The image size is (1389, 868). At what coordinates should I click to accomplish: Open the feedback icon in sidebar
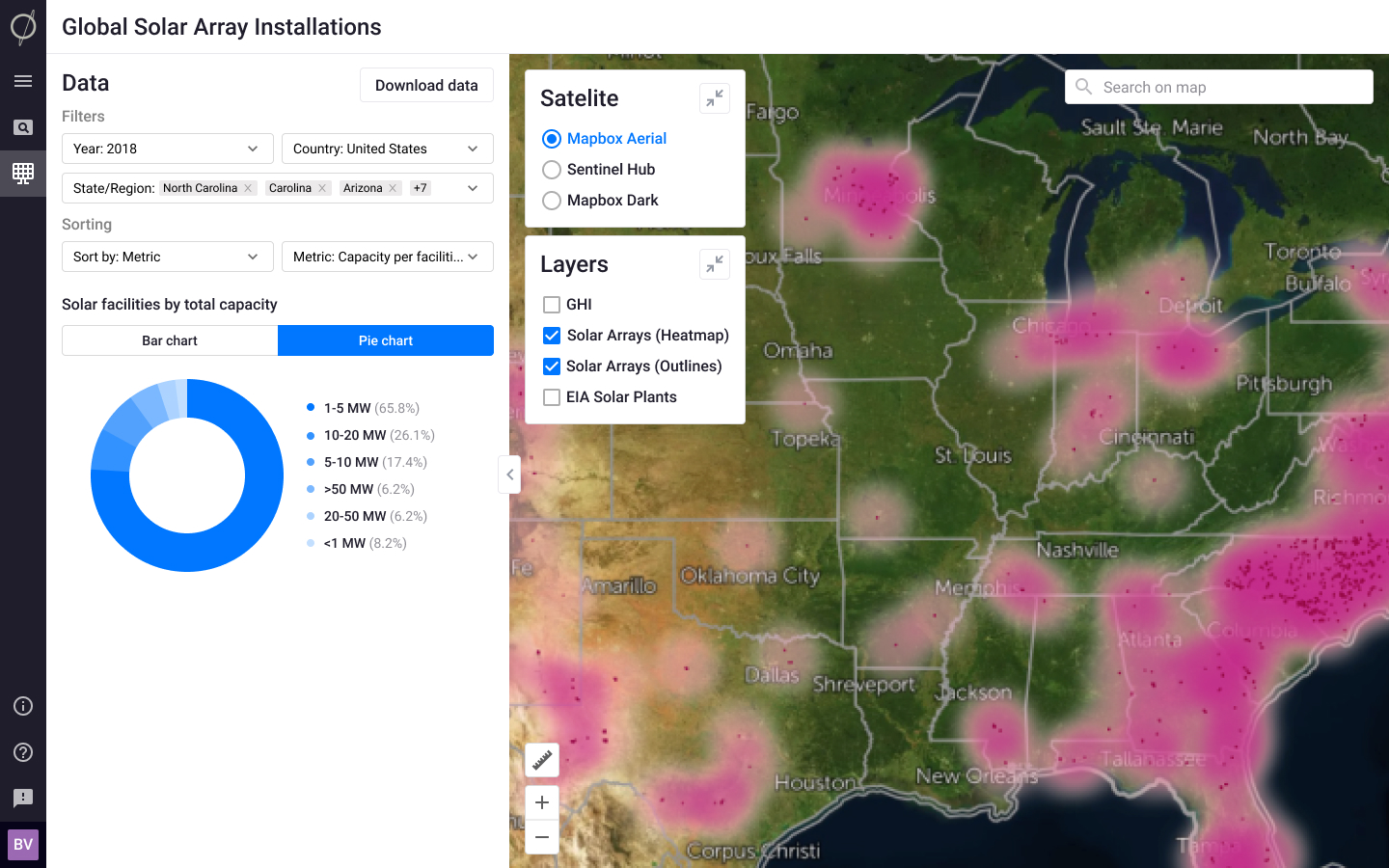[23, 799]
